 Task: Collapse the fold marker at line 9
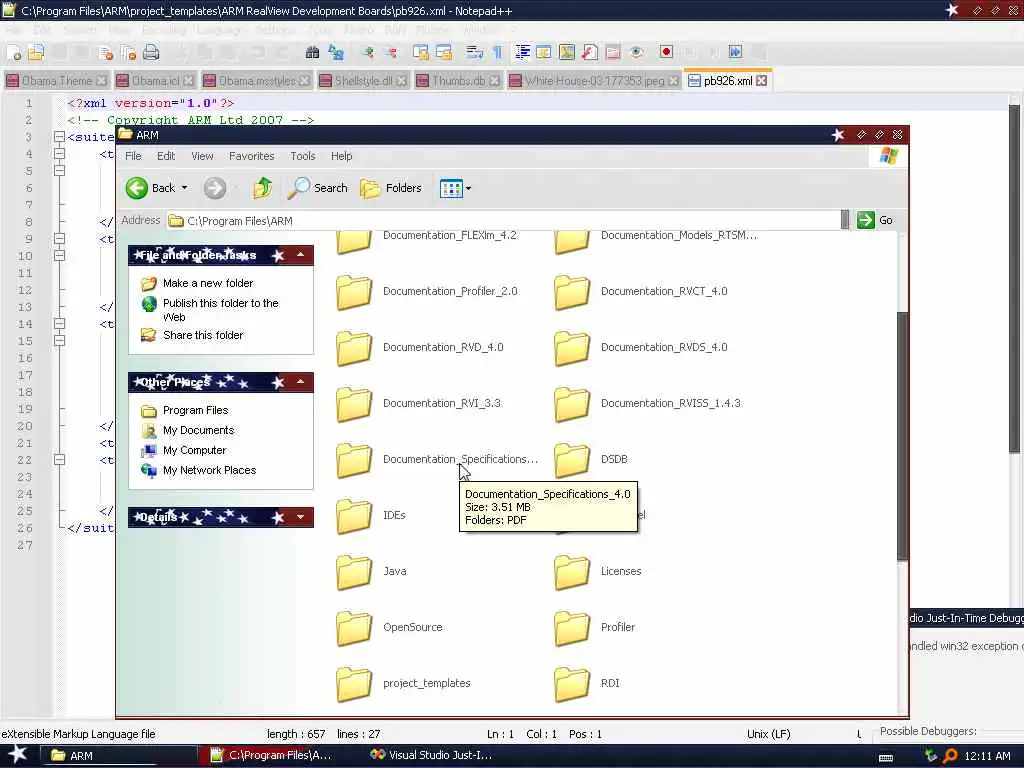[x=59, y=238]
